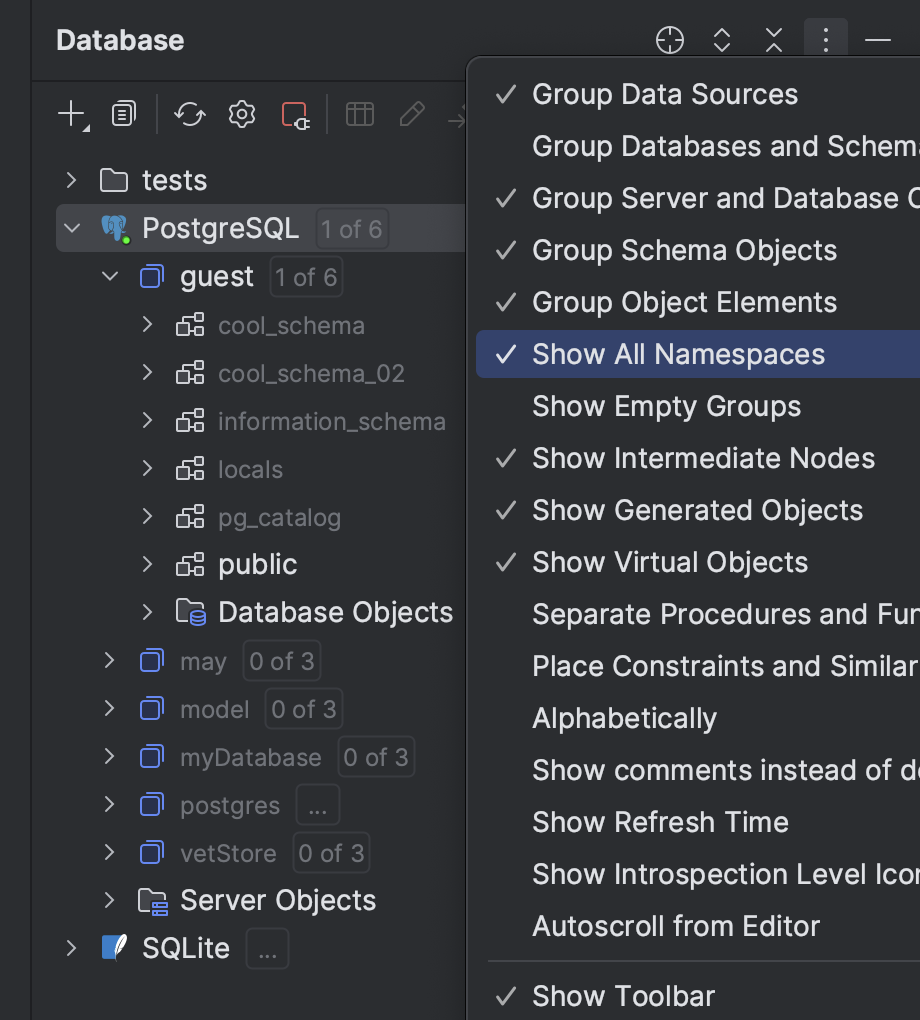Expand all tree nodes via the expand icon
The height and width of the screenshot is (1020, 920).
click(x=721, y=40)
